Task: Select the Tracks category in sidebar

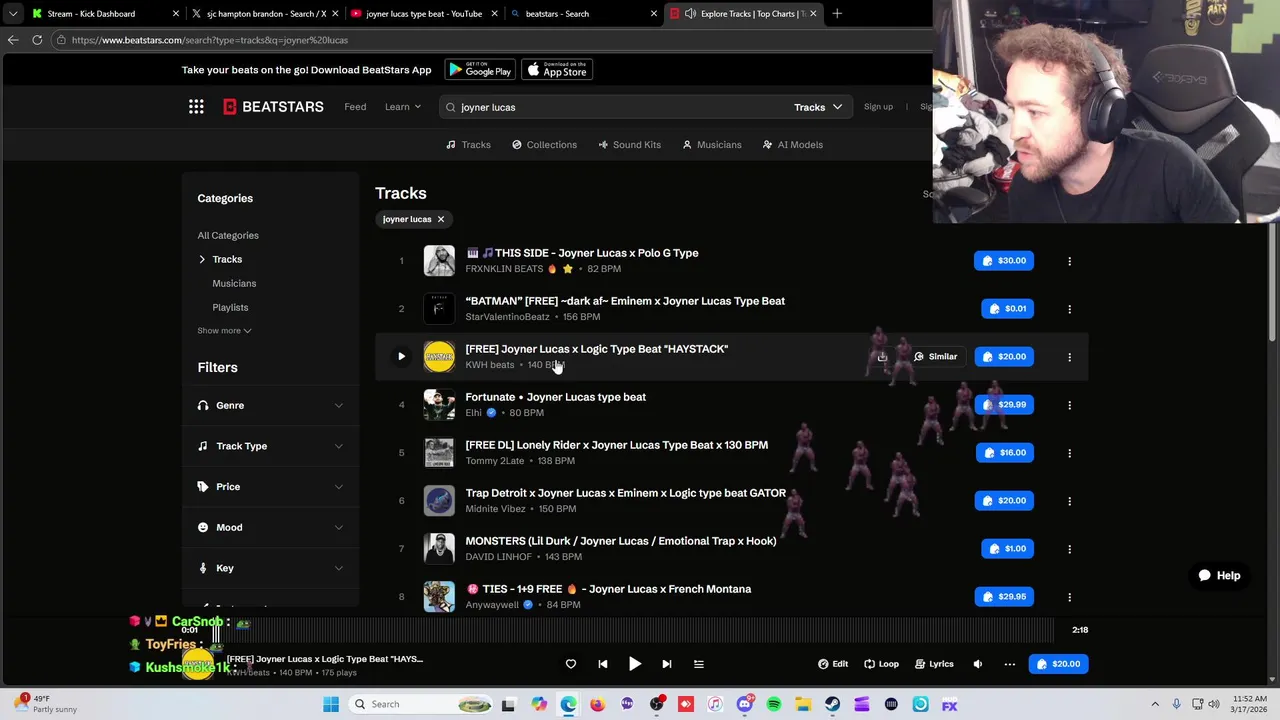Action: coord(227,260)
